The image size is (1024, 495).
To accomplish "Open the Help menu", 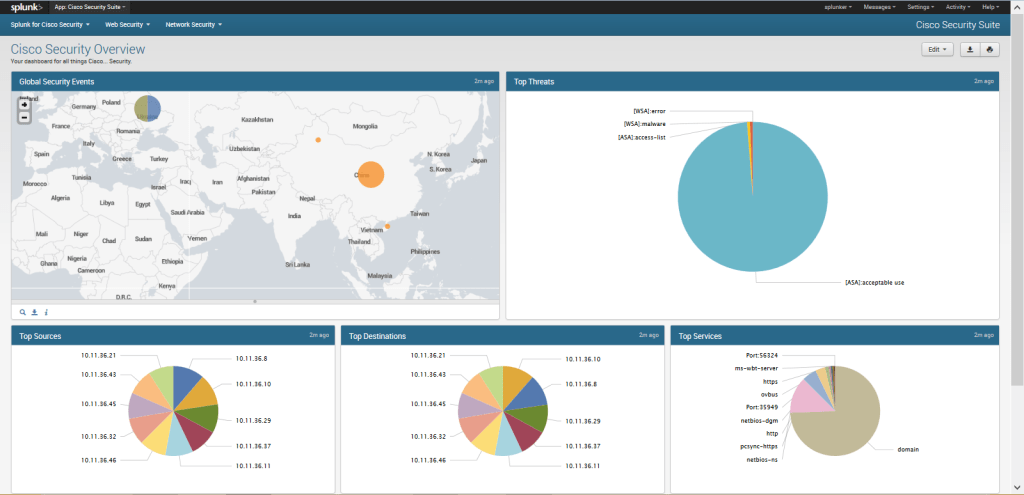I will pos(990,7).
